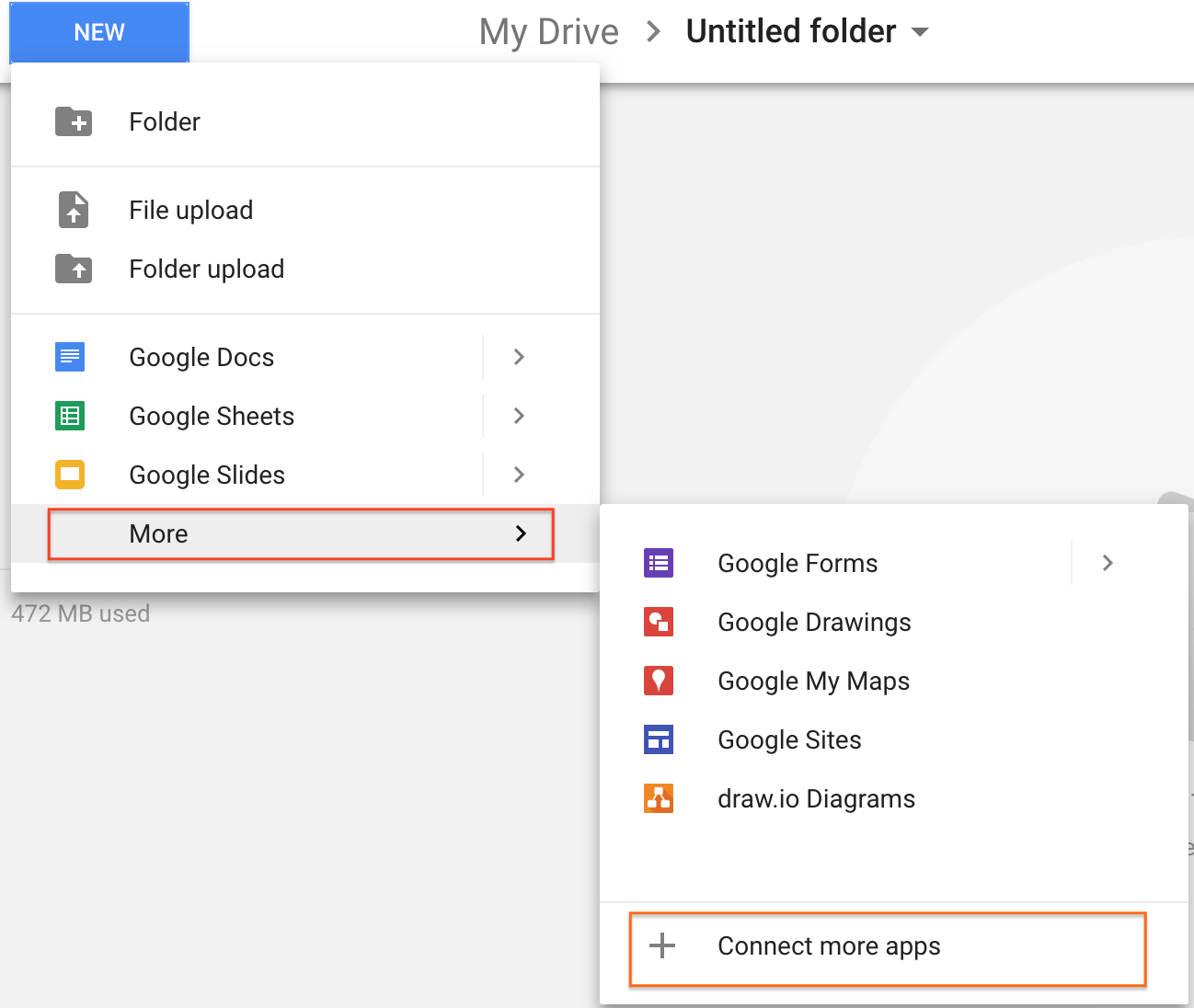
Task: Create a new Google Forms form
Action: click(x=798, y=563)
